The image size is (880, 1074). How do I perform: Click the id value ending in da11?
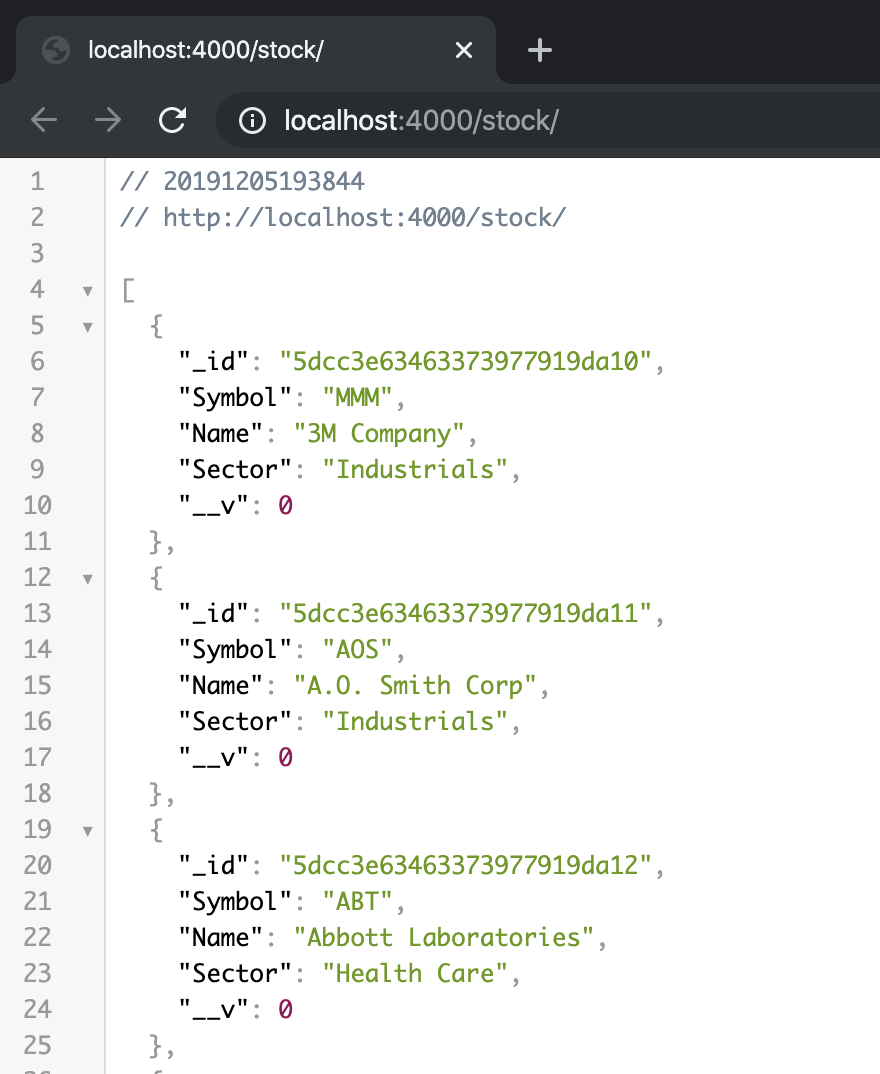465,613
